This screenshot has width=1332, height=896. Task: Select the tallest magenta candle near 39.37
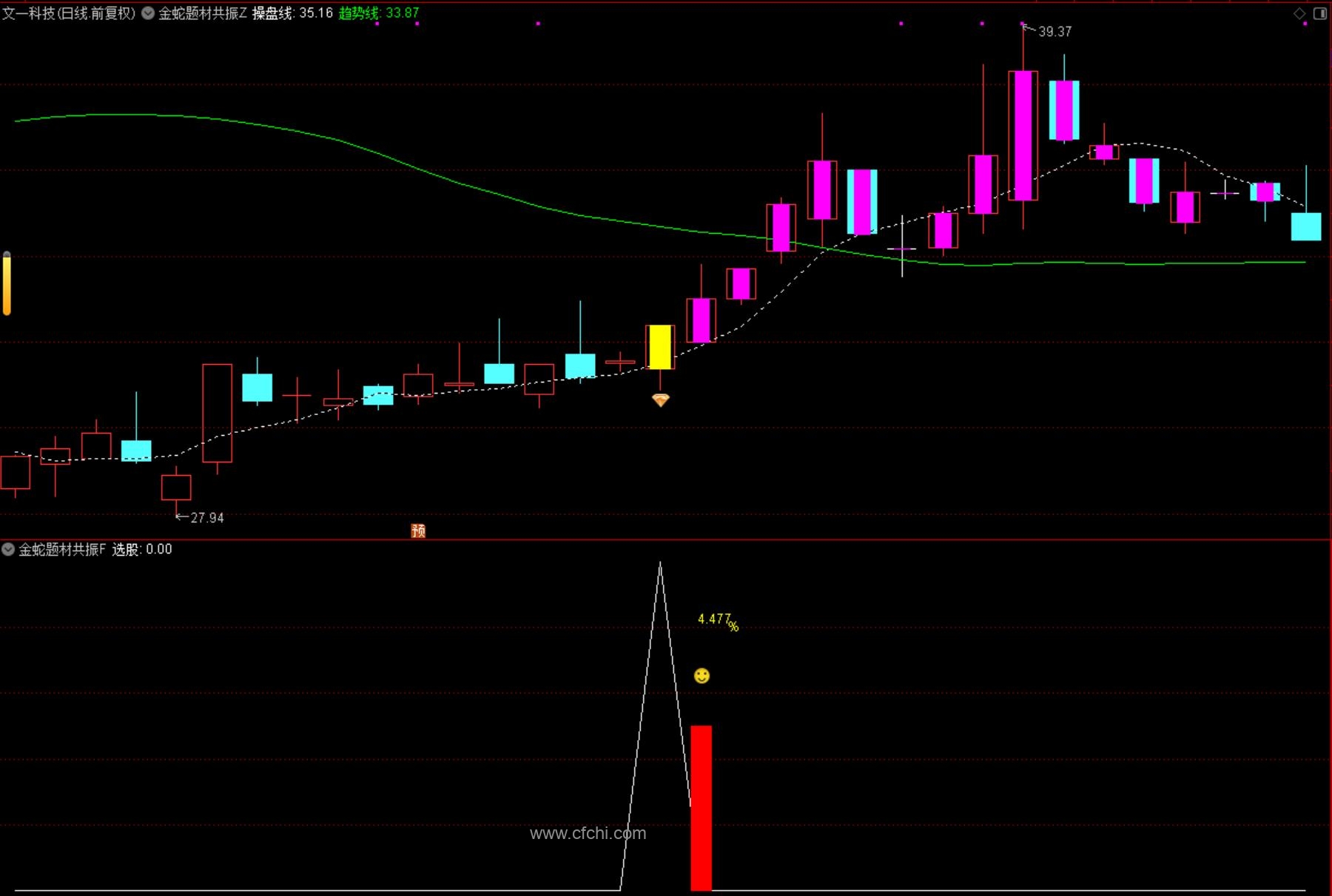(1023, 135)
